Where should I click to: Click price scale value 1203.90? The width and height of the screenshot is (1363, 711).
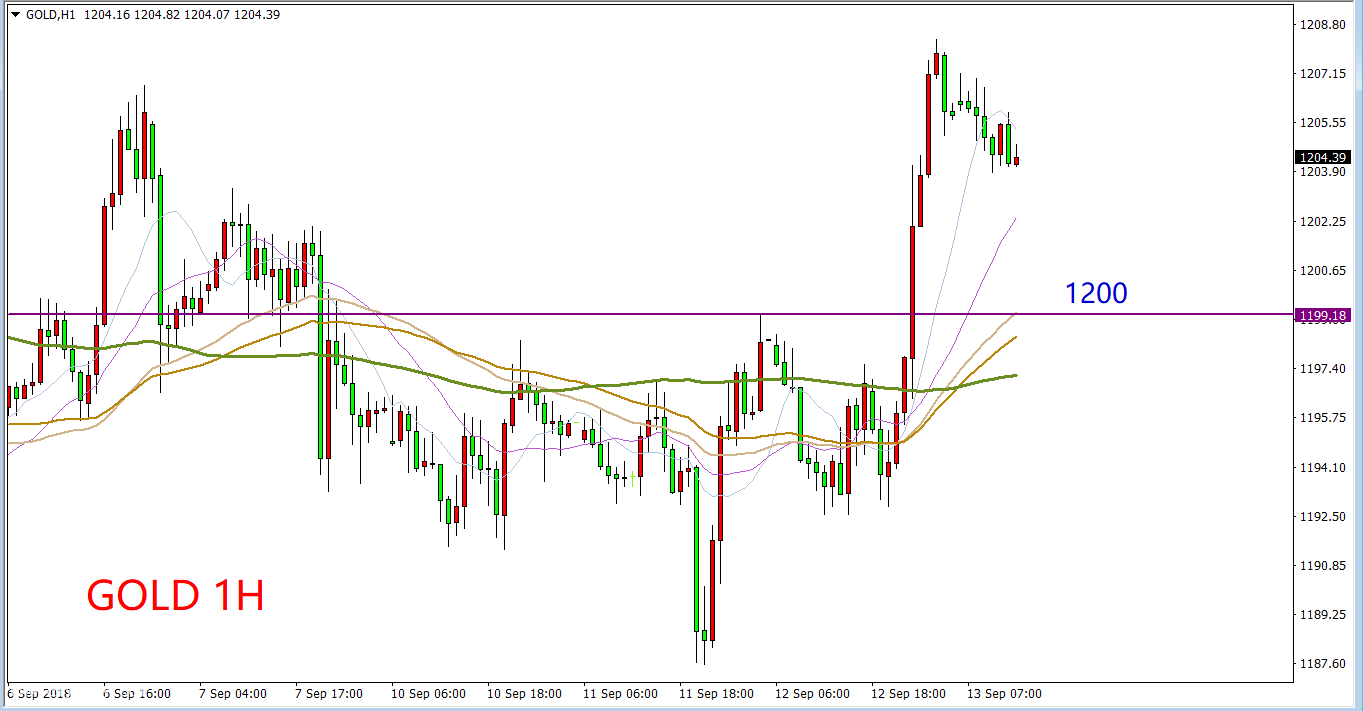click(x=1323, y=172)
